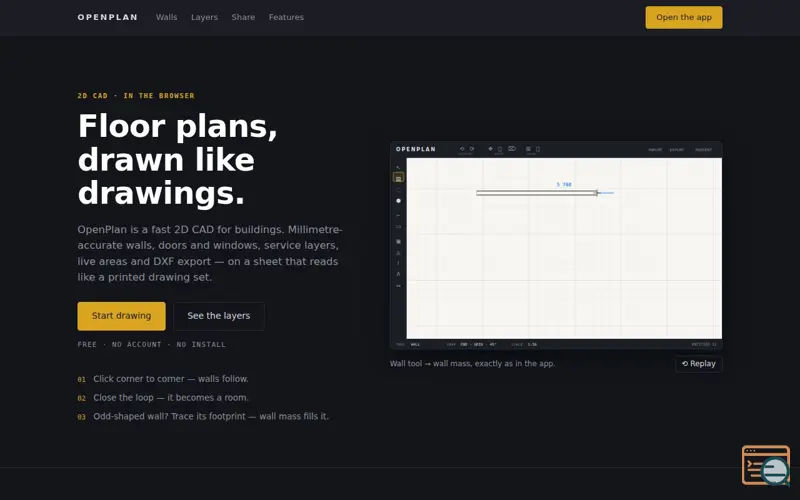Select the letter A text tool in preview
The image size is (800, 500).
point(398,274)
